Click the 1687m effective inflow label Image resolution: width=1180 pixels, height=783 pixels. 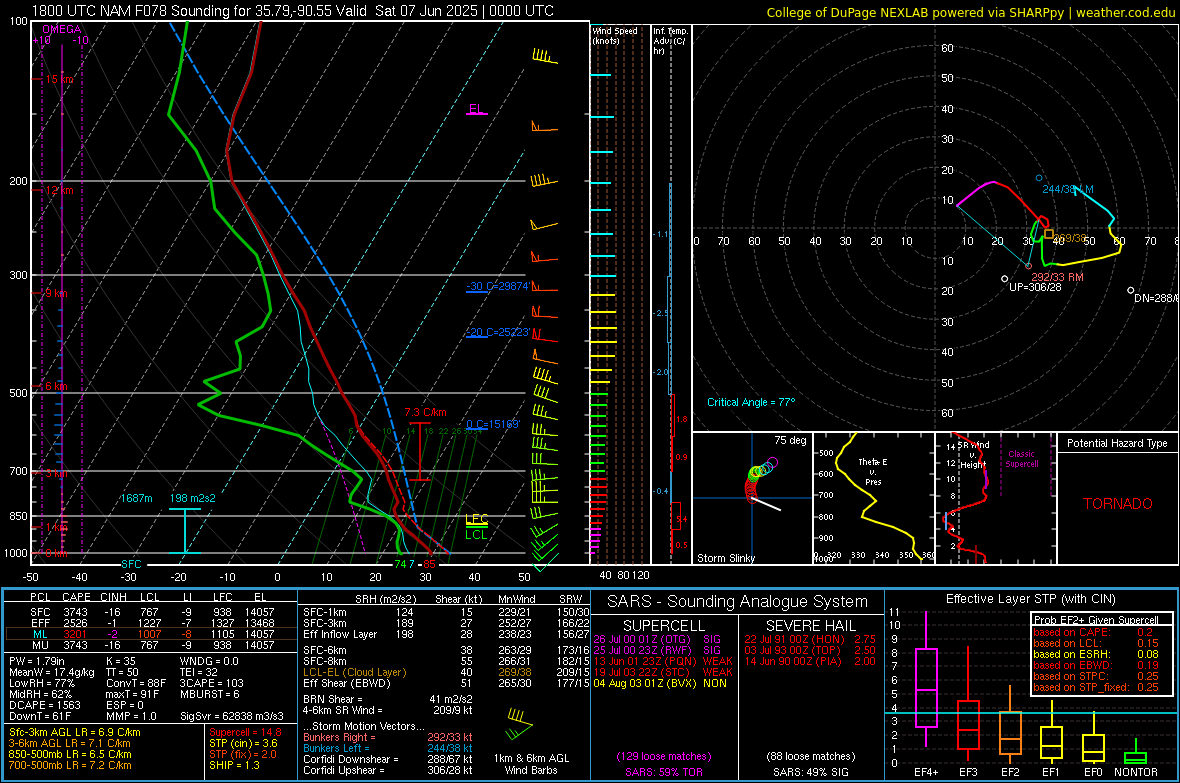136,498
